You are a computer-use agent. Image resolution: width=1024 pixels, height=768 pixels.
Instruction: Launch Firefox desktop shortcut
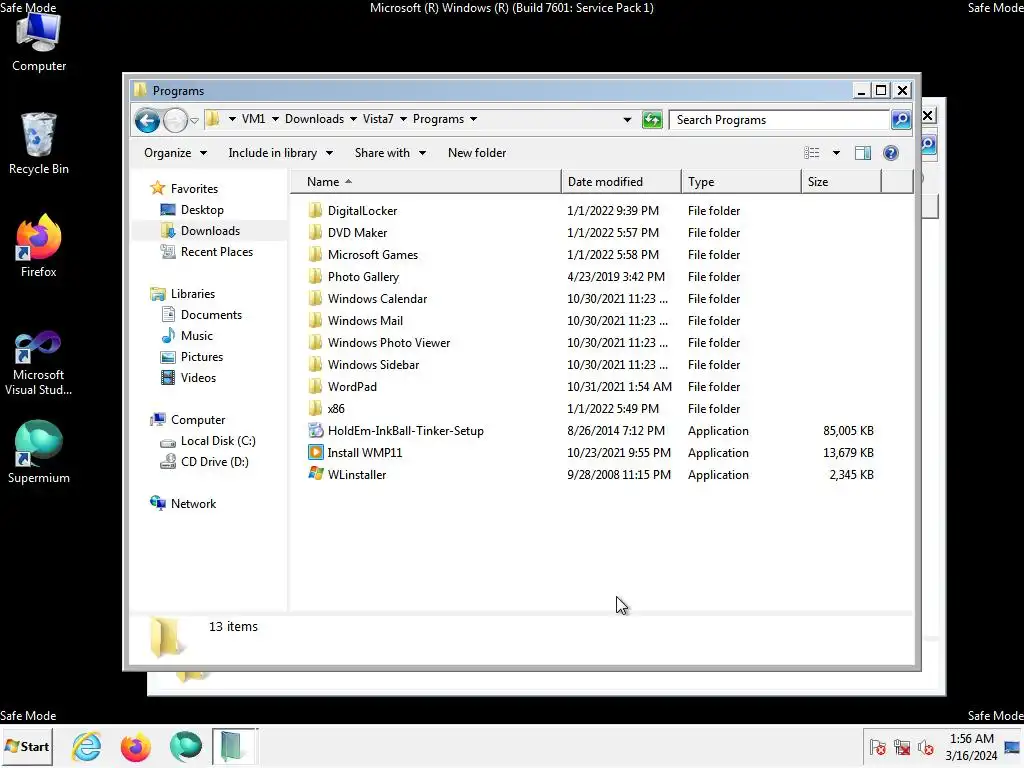click(x=39, y=246)
